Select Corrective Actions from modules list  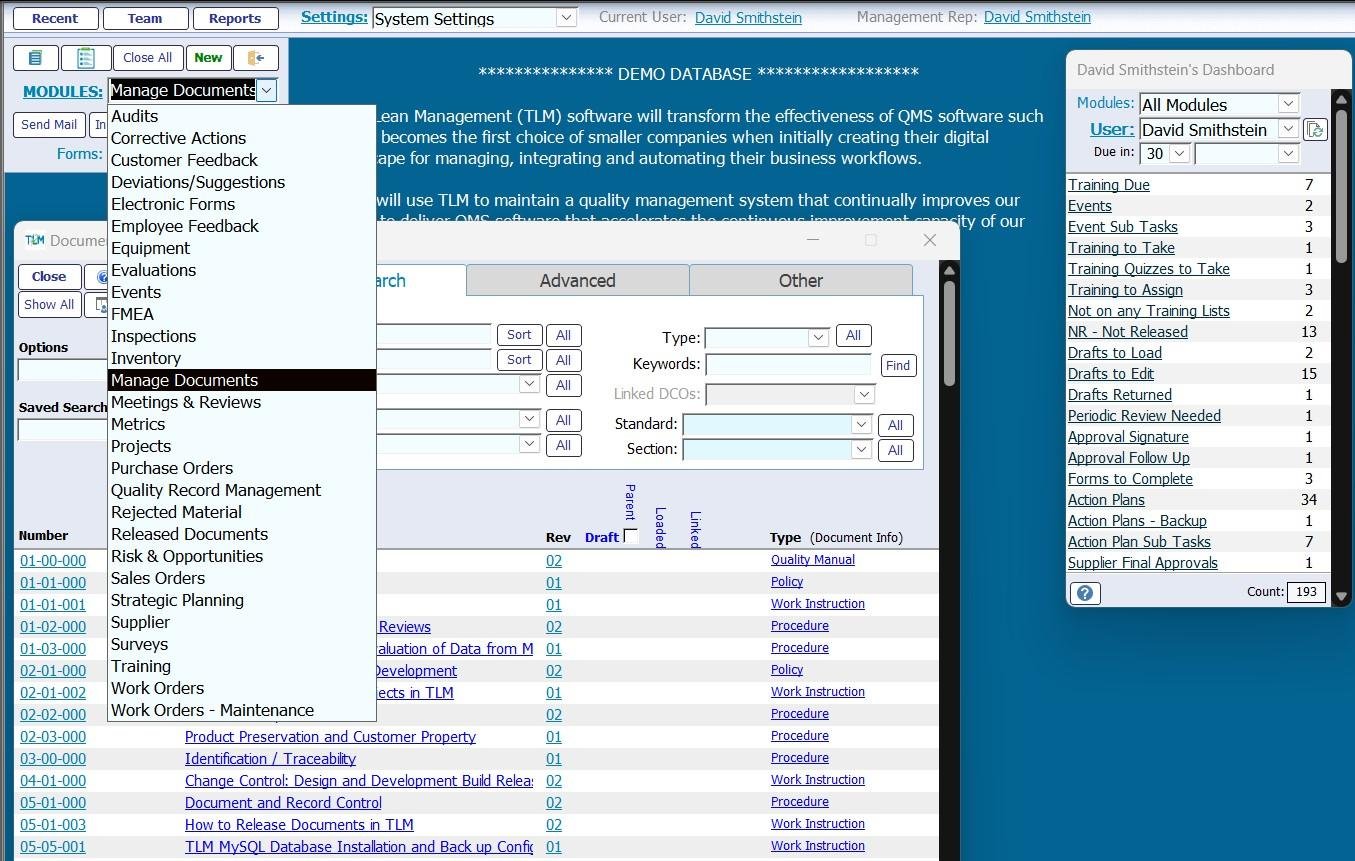click(x=178, y=138)
